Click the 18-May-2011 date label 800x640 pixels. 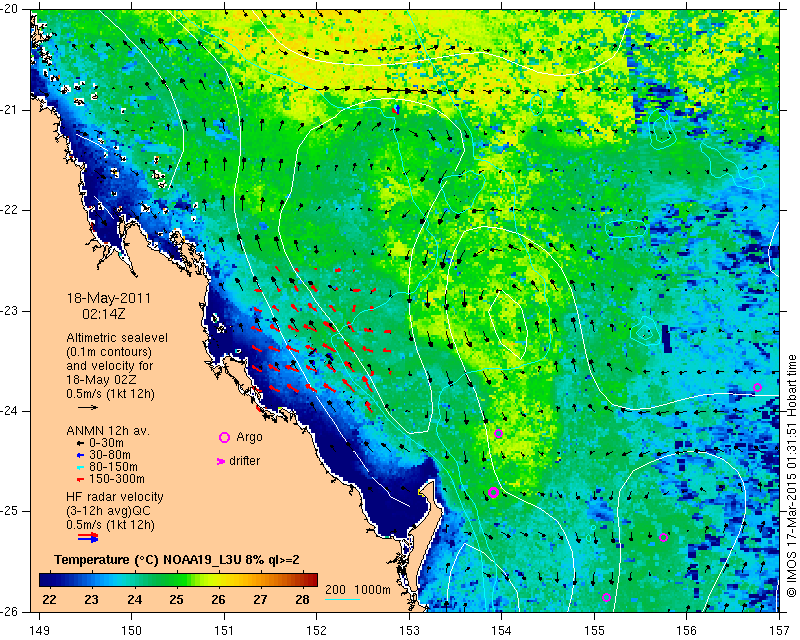[x=109, y=298]
